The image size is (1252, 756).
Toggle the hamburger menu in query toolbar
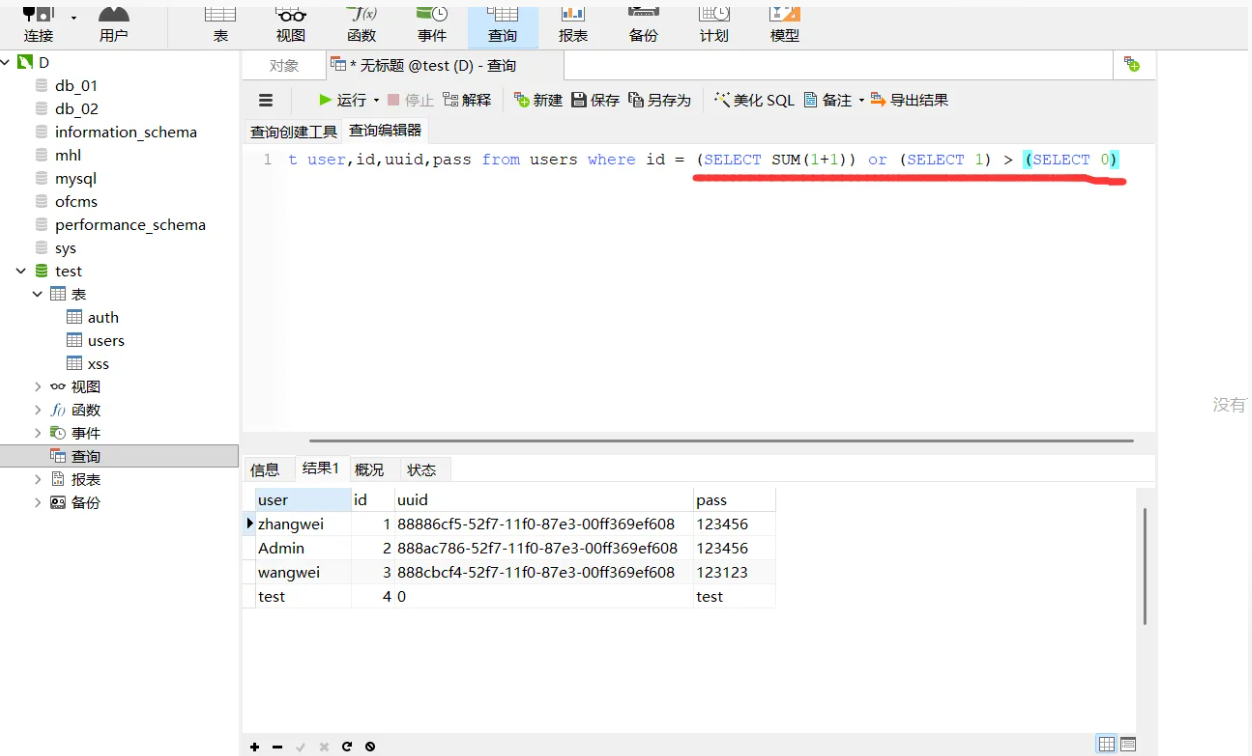click(266, 100)
